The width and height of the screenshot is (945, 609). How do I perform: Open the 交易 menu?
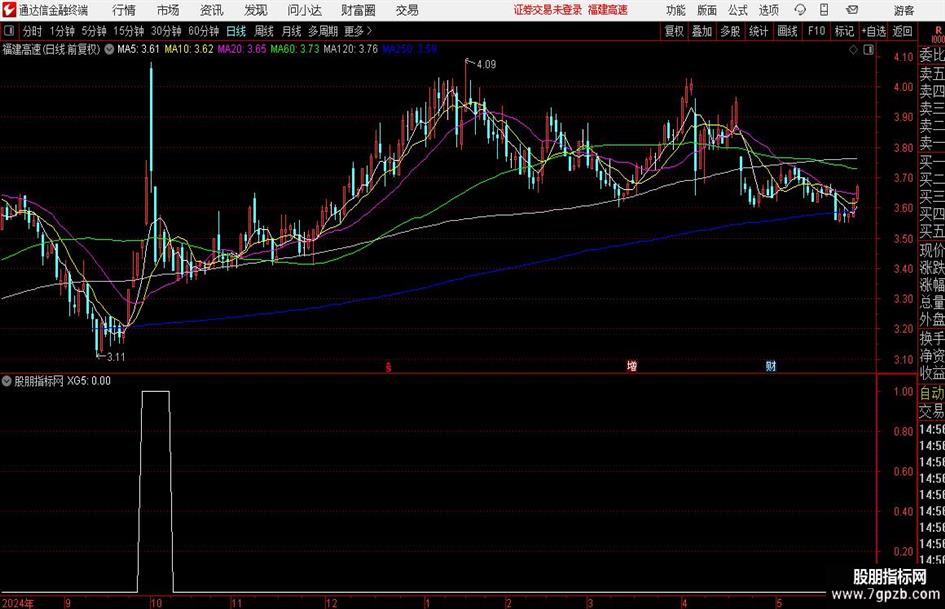click(x=407, y=10)
